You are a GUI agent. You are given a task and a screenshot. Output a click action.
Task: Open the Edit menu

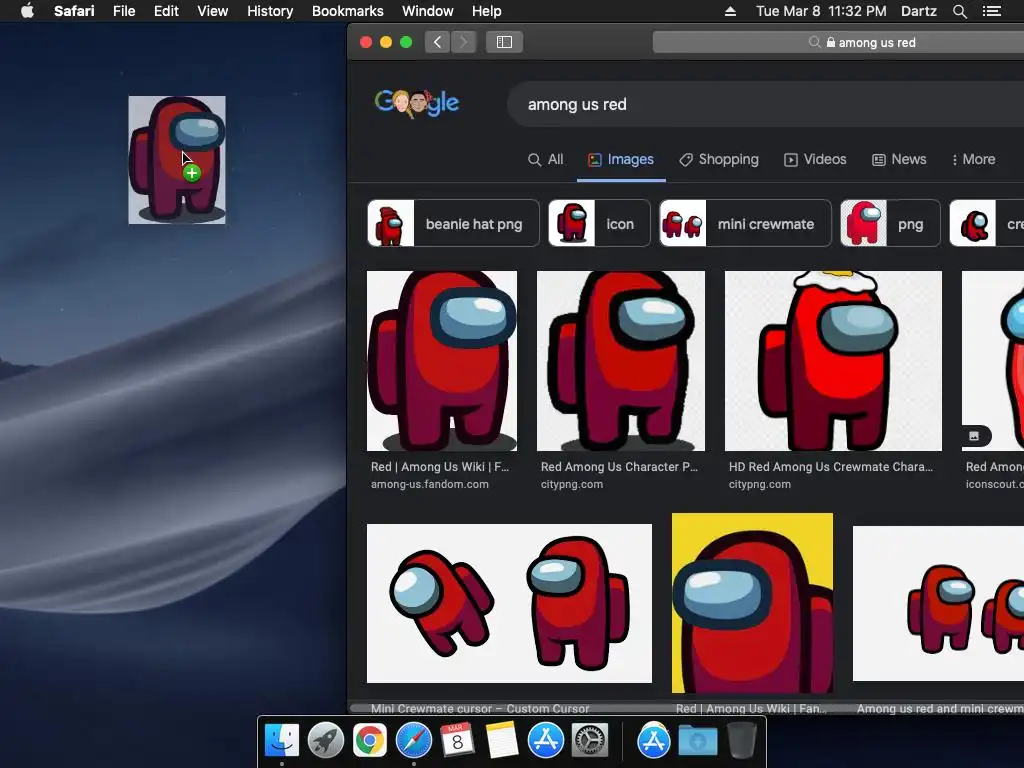[166, 11]
